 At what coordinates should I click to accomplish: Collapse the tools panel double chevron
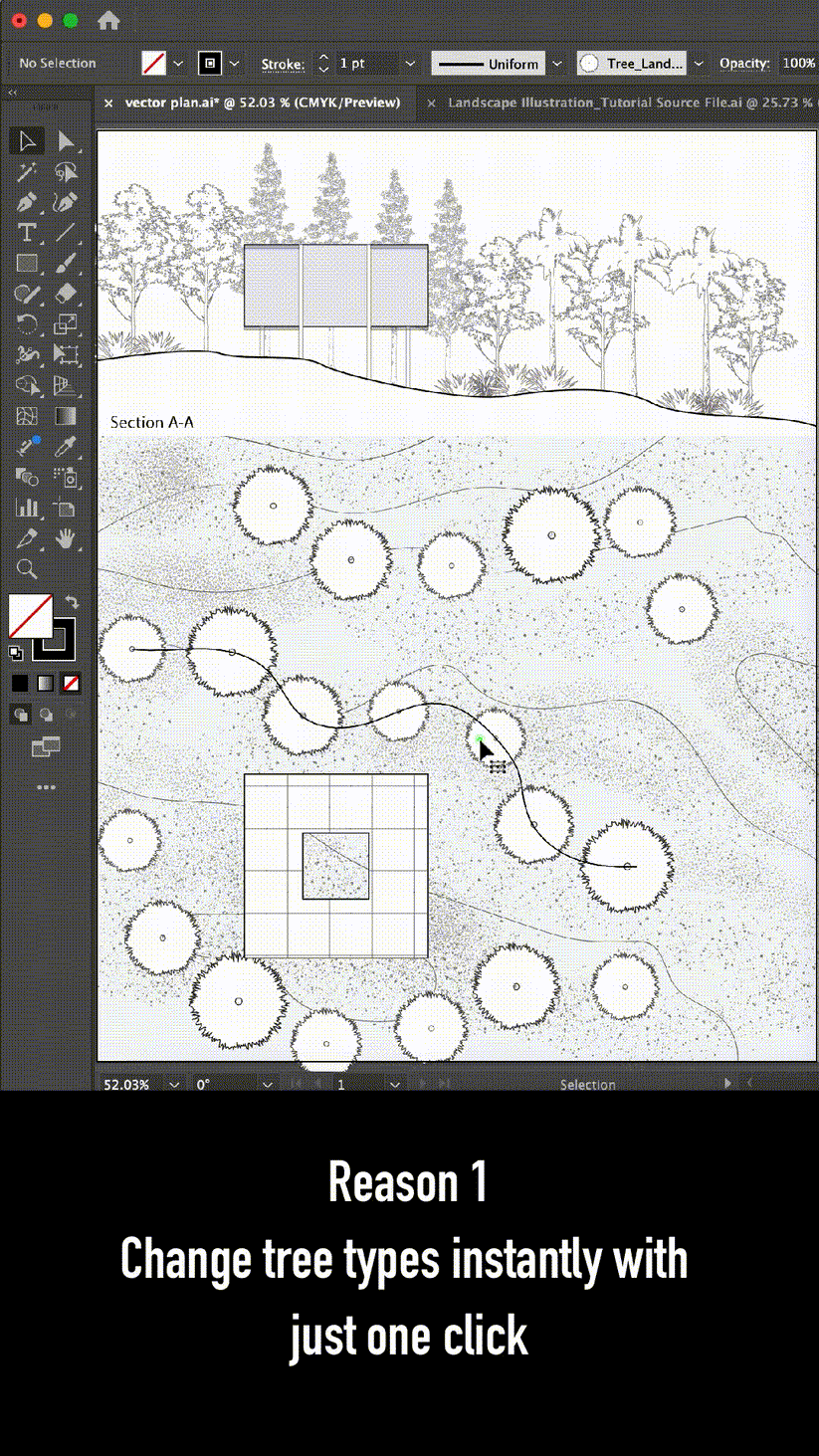[x=12, y=93]
